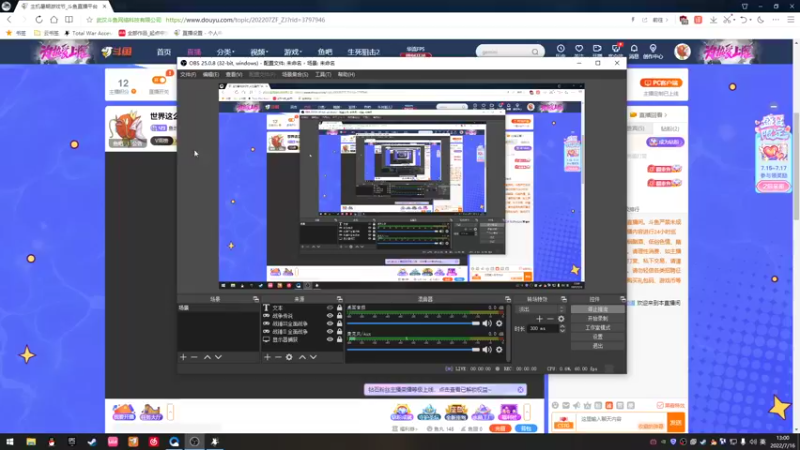Move scene down in OBS Scenes panel
Screen dimensions: 800x450
click(x=218, y=357)
